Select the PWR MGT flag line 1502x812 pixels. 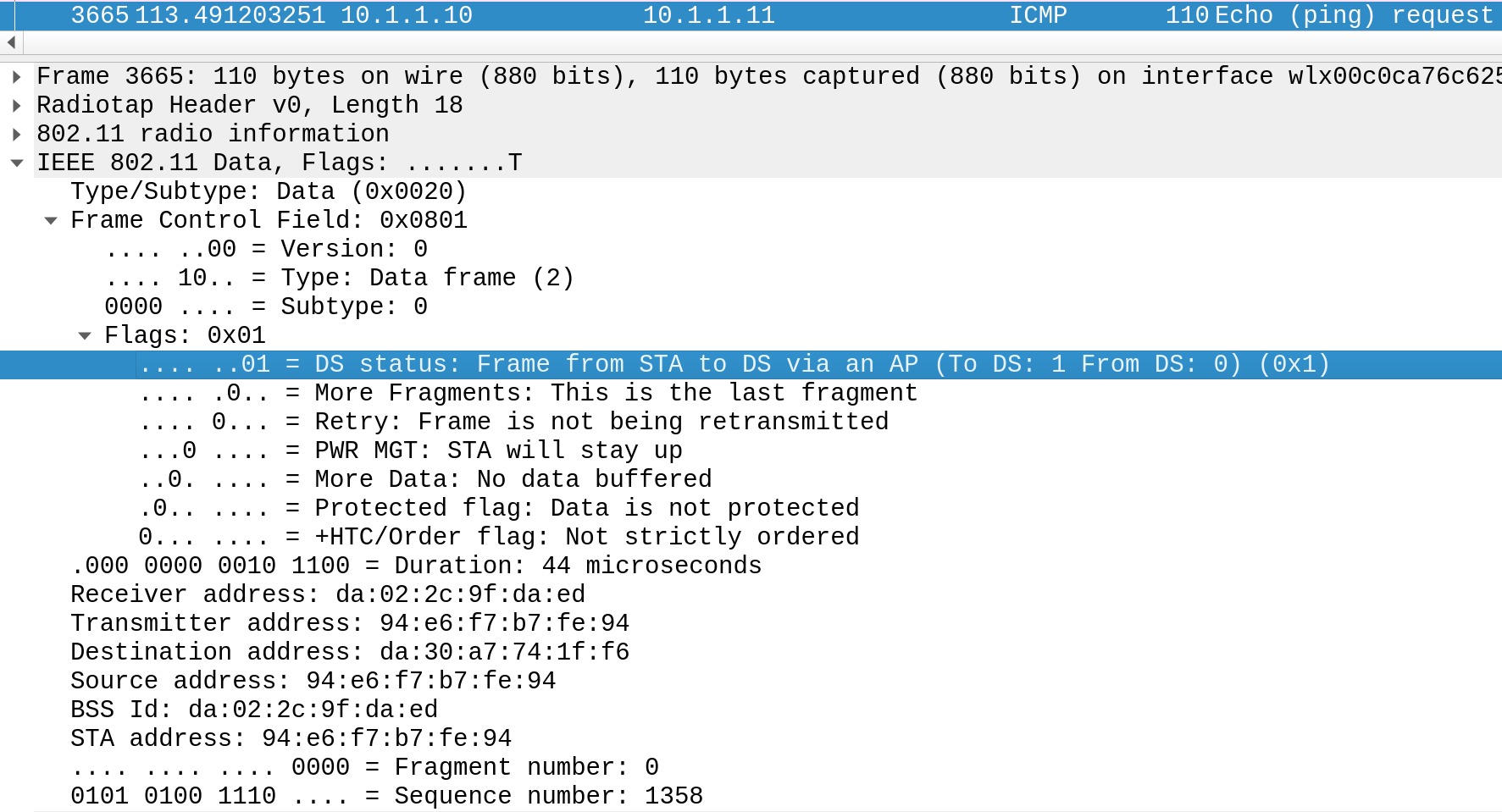point(412,450)
